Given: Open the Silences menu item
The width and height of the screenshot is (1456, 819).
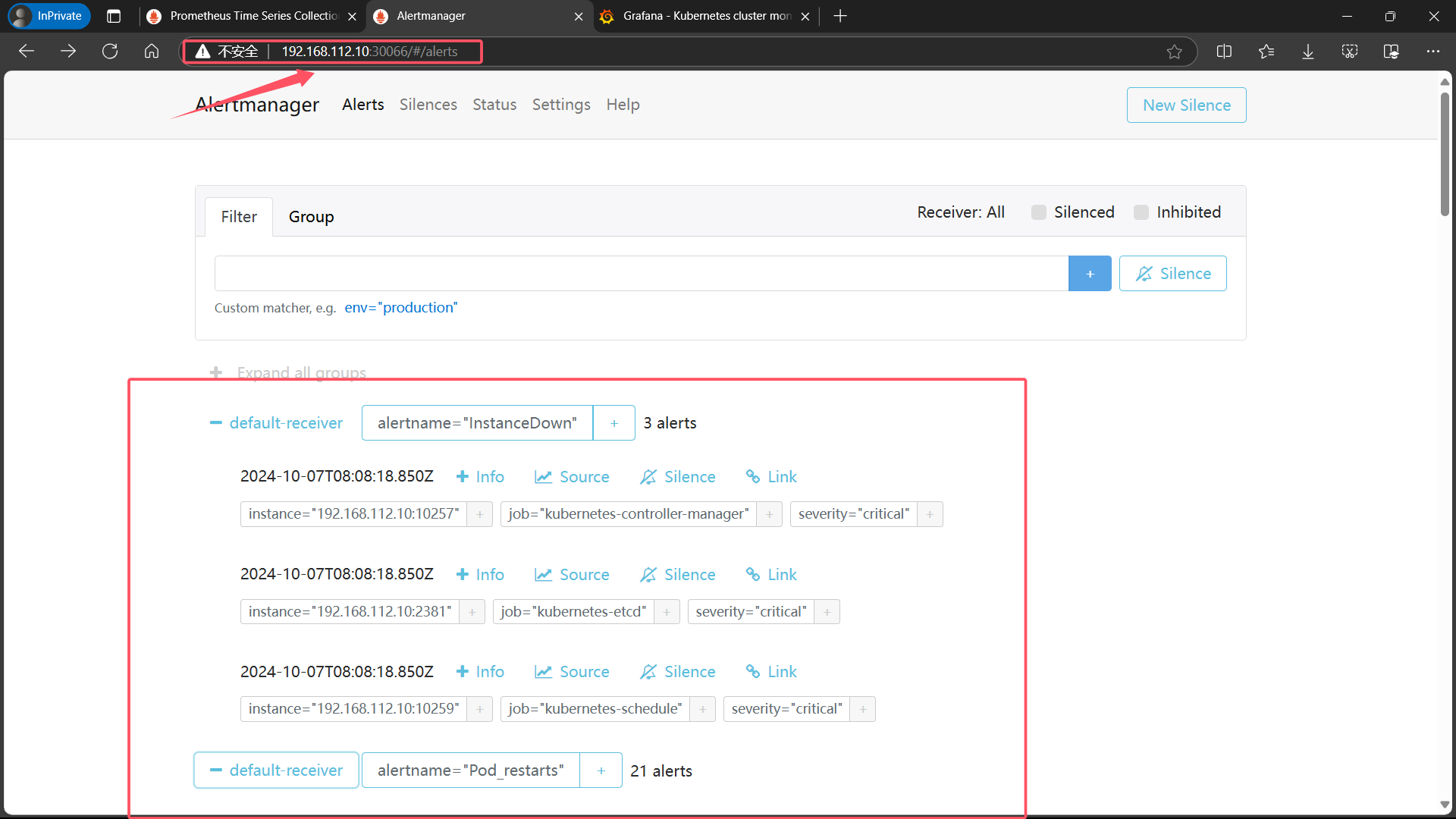Looking at the screenshot, I should click(x=428, y=105).
